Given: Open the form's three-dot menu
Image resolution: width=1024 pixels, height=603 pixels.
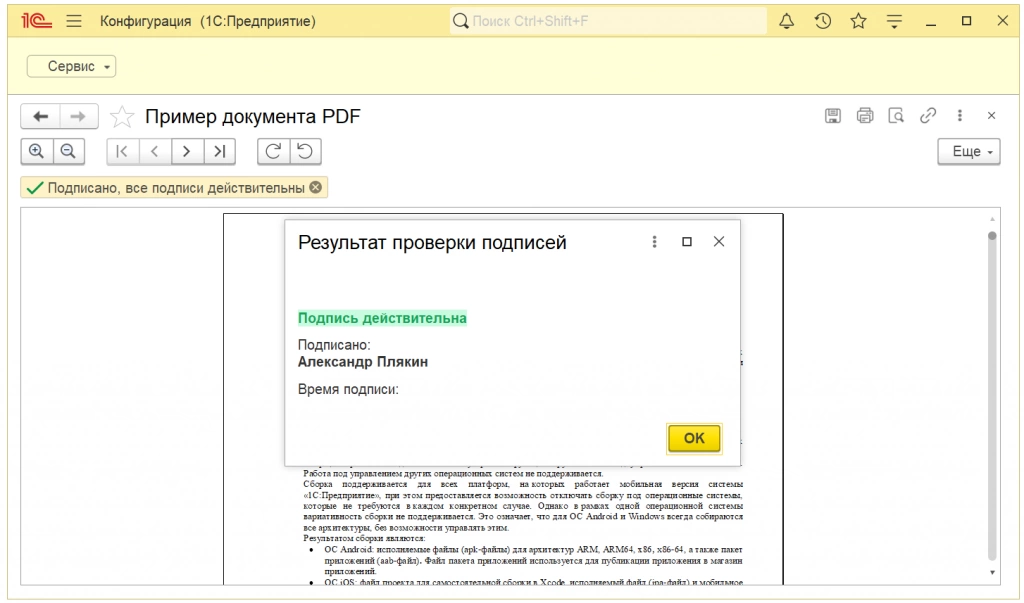Looking at the screenshot, I should (x=959, y=116).
